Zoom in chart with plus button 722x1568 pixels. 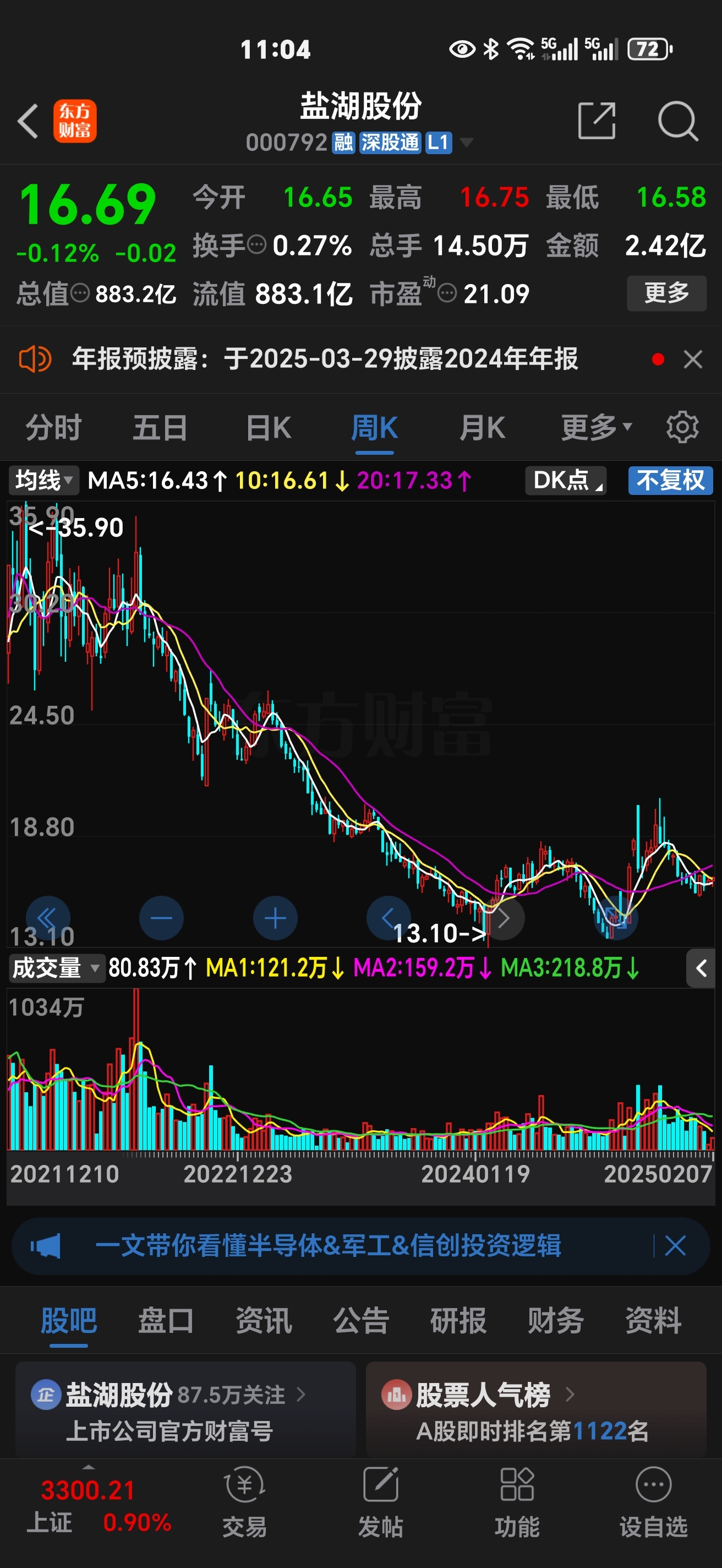(276, 918)
